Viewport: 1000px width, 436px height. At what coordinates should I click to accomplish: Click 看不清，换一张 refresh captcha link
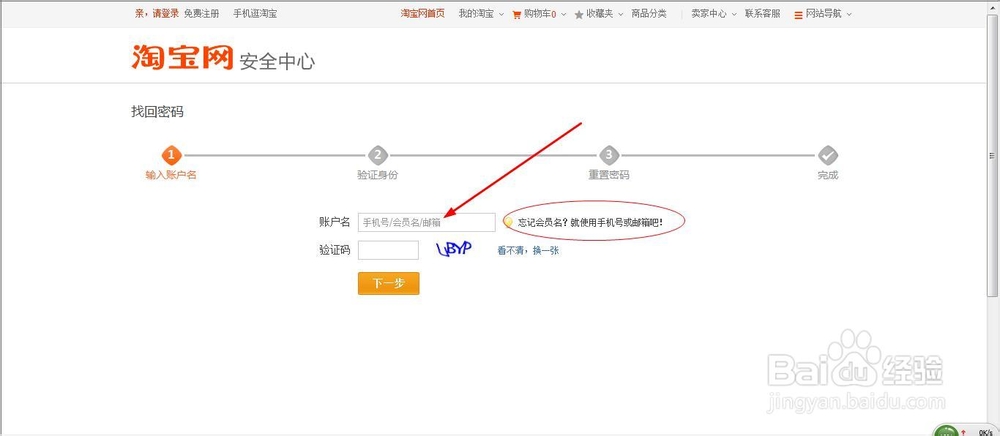(x=528, y=251)
